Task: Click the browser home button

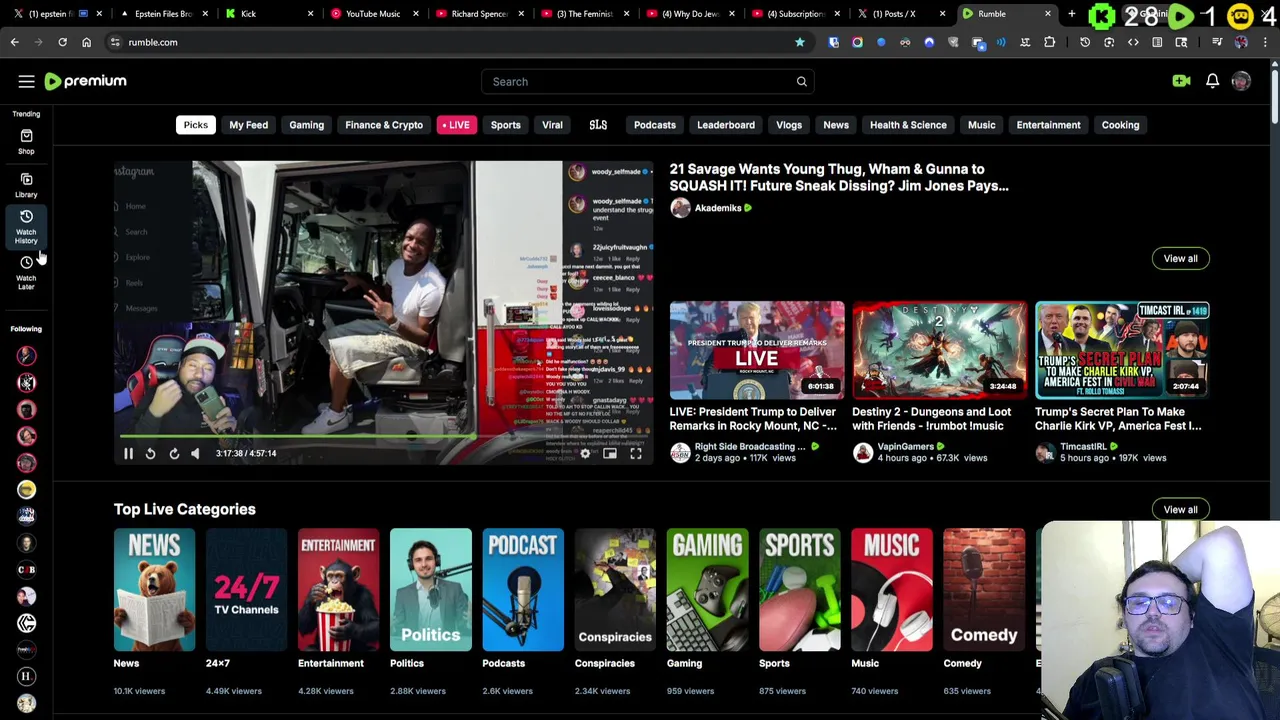Action: pos(86,42)
